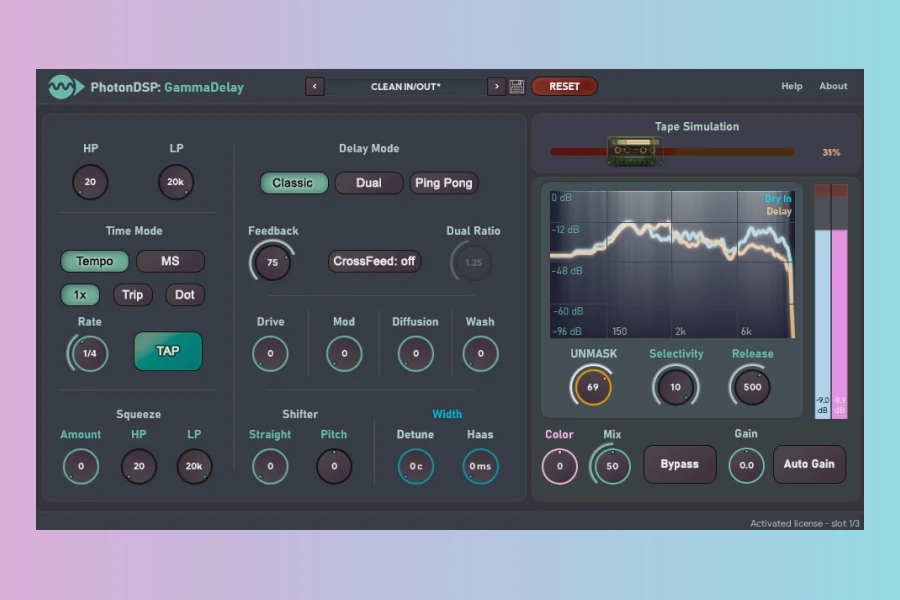Click the Detune knob showing 0 c

pos(416,466)
